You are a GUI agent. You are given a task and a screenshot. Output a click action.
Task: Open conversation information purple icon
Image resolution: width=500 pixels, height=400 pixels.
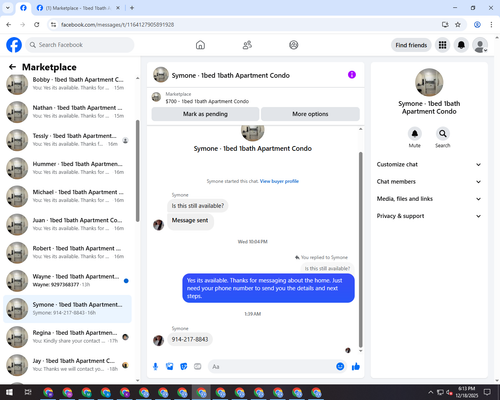352,75
